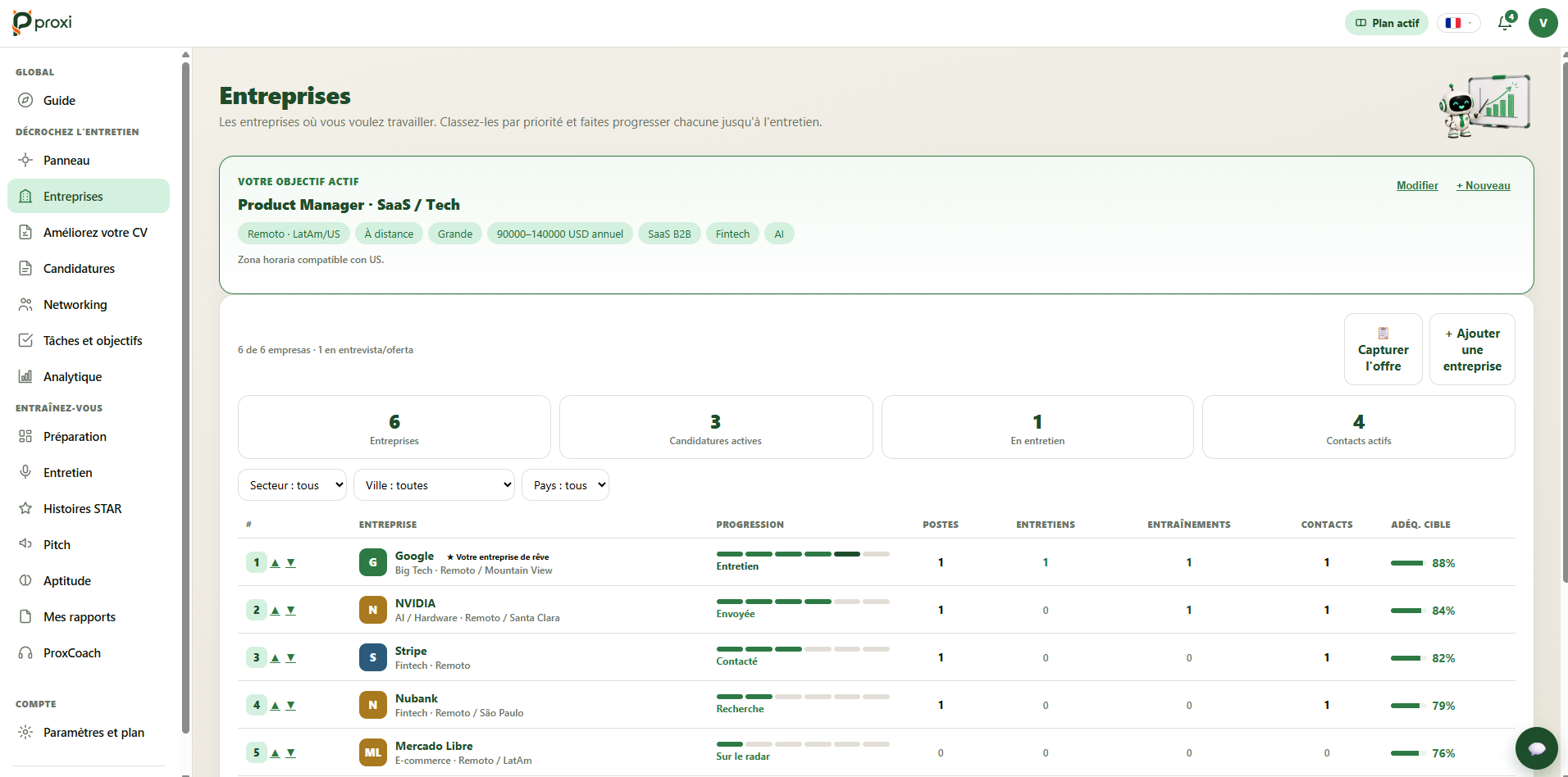Open the Stripe company name link
The width and height of the screenshot is (1568, 777).
[411, 651]
